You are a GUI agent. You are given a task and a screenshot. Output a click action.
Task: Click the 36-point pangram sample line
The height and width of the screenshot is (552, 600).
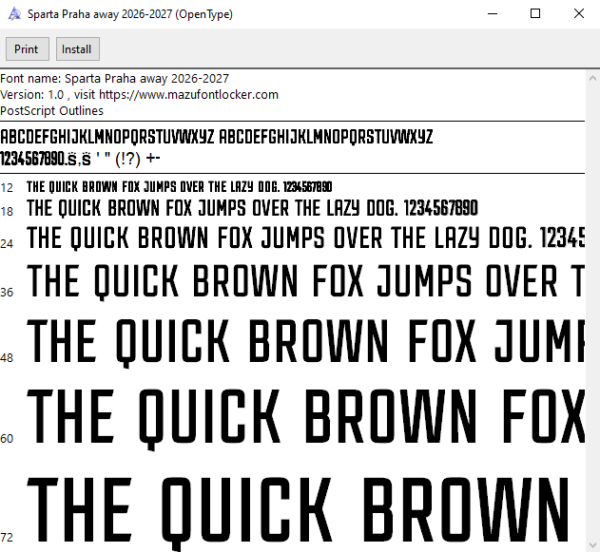pyautogui.click(x=306, y=282)
